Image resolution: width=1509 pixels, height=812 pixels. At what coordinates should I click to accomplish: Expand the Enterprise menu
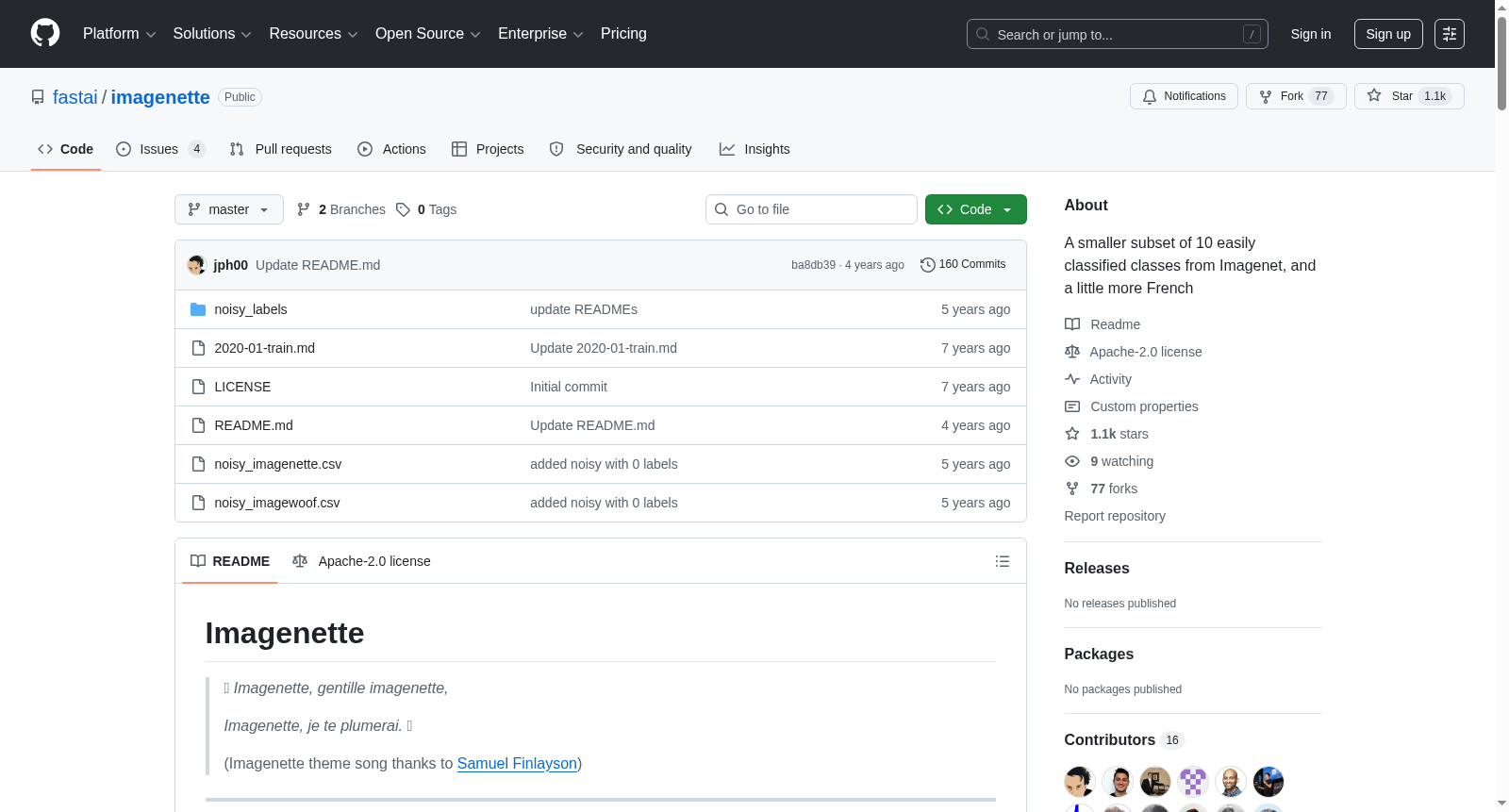tap(540, 34)
